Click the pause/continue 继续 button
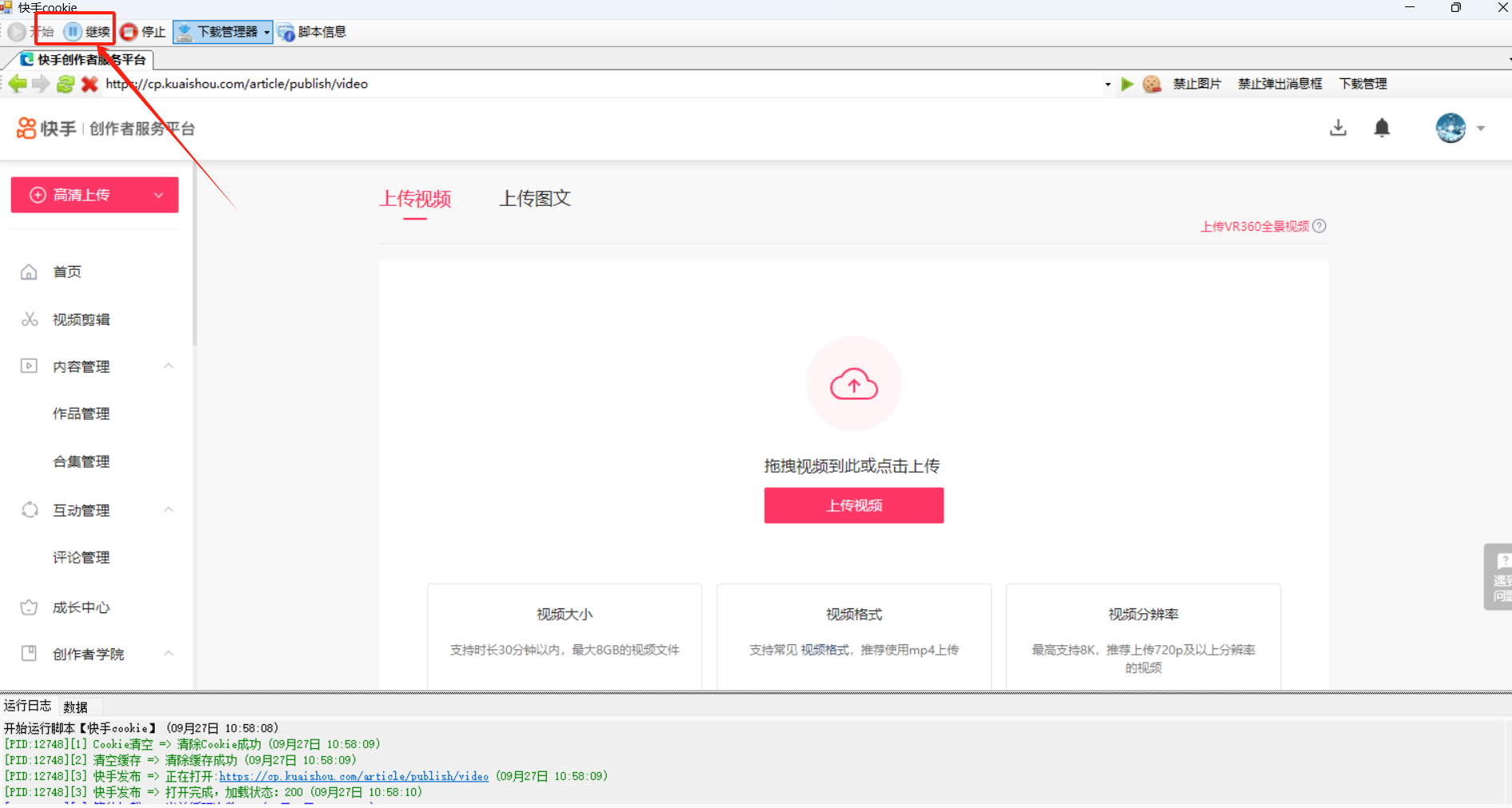This screenshot has width=1512, height=808. point(87,32)
